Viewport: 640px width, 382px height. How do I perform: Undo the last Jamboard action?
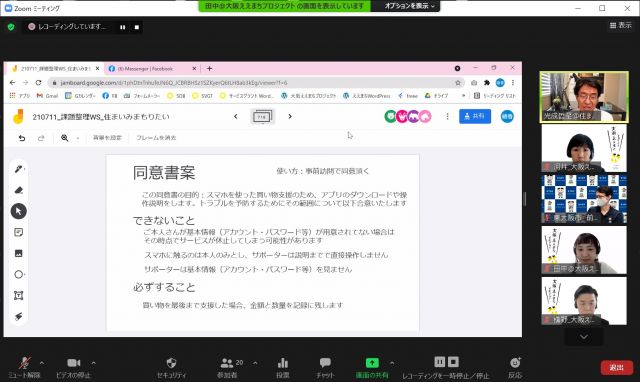tap(22, 138)
